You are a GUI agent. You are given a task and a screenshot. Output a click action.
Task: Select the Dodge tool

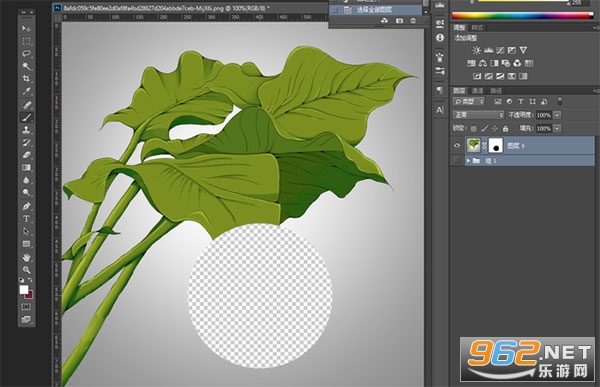tap(26, 193)
